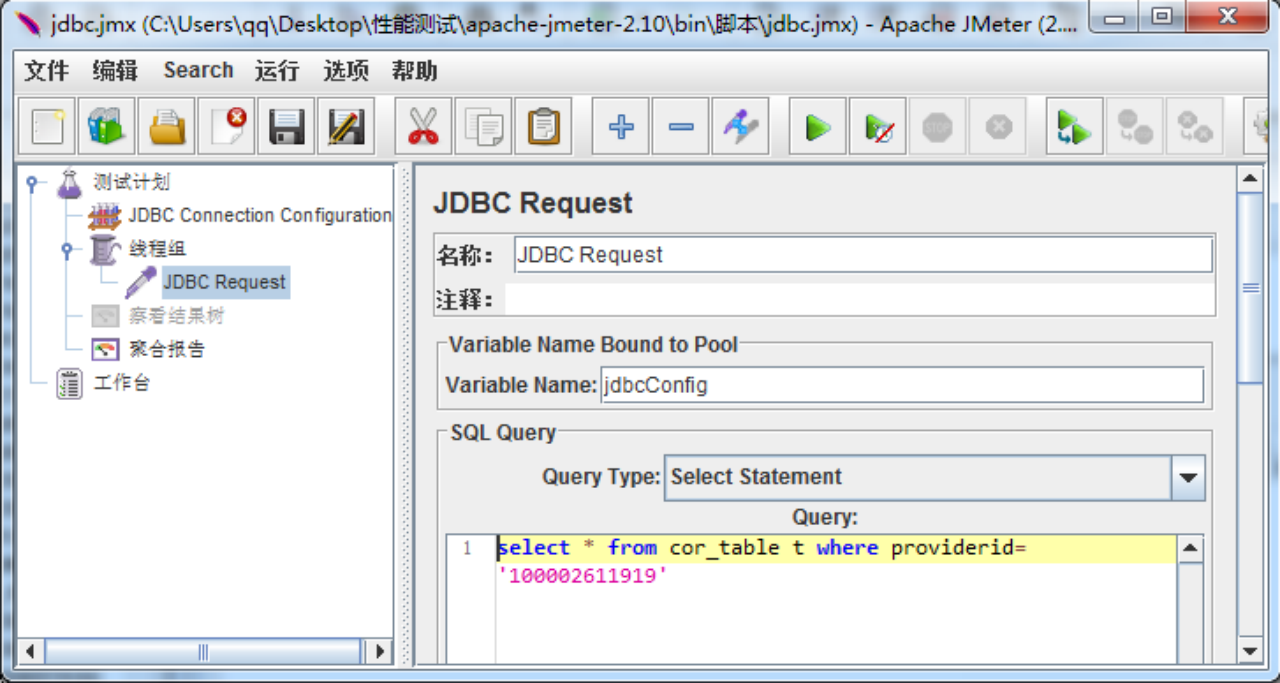Click the Variable Name input field
The width and height of the screenshot is (1280, 683).
[x=902, y=385]
